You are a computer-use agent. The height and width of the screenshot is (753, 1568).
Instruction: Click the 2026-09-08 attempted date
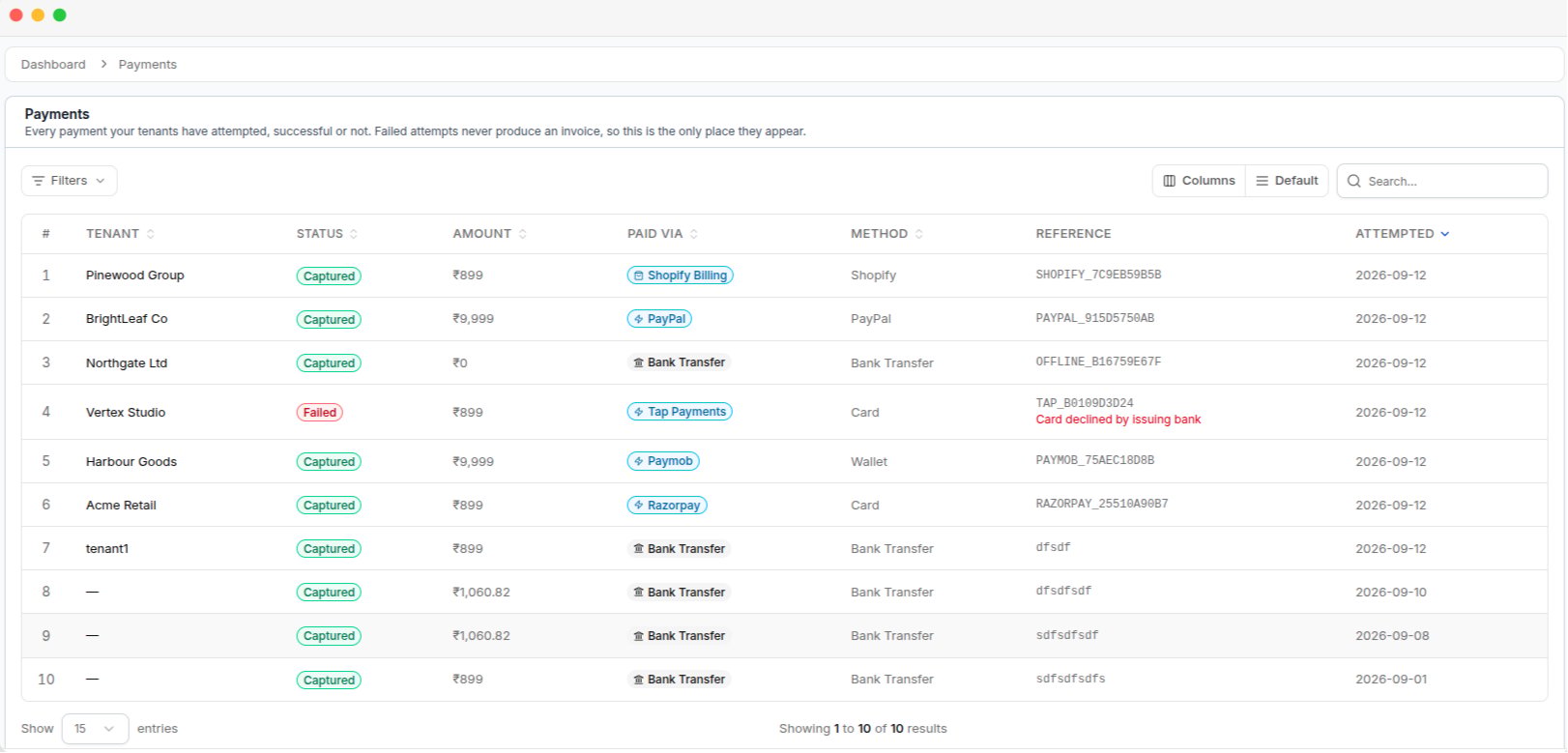[x=1392, y=636]
